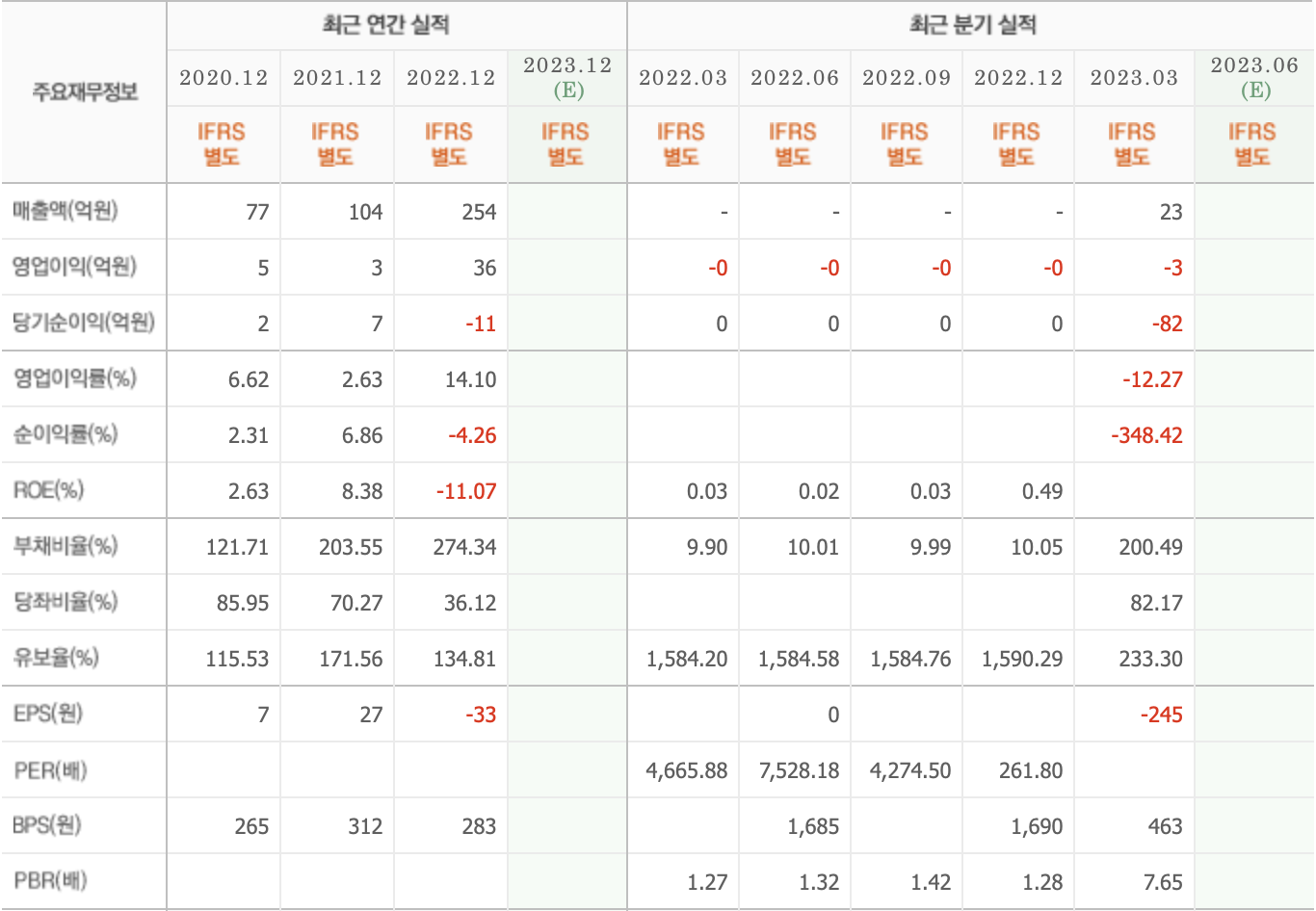The width and height of the screenshot is (1316, 911).
Task: Click the red EPS value -245
Action: click(x=1161, y=715)
